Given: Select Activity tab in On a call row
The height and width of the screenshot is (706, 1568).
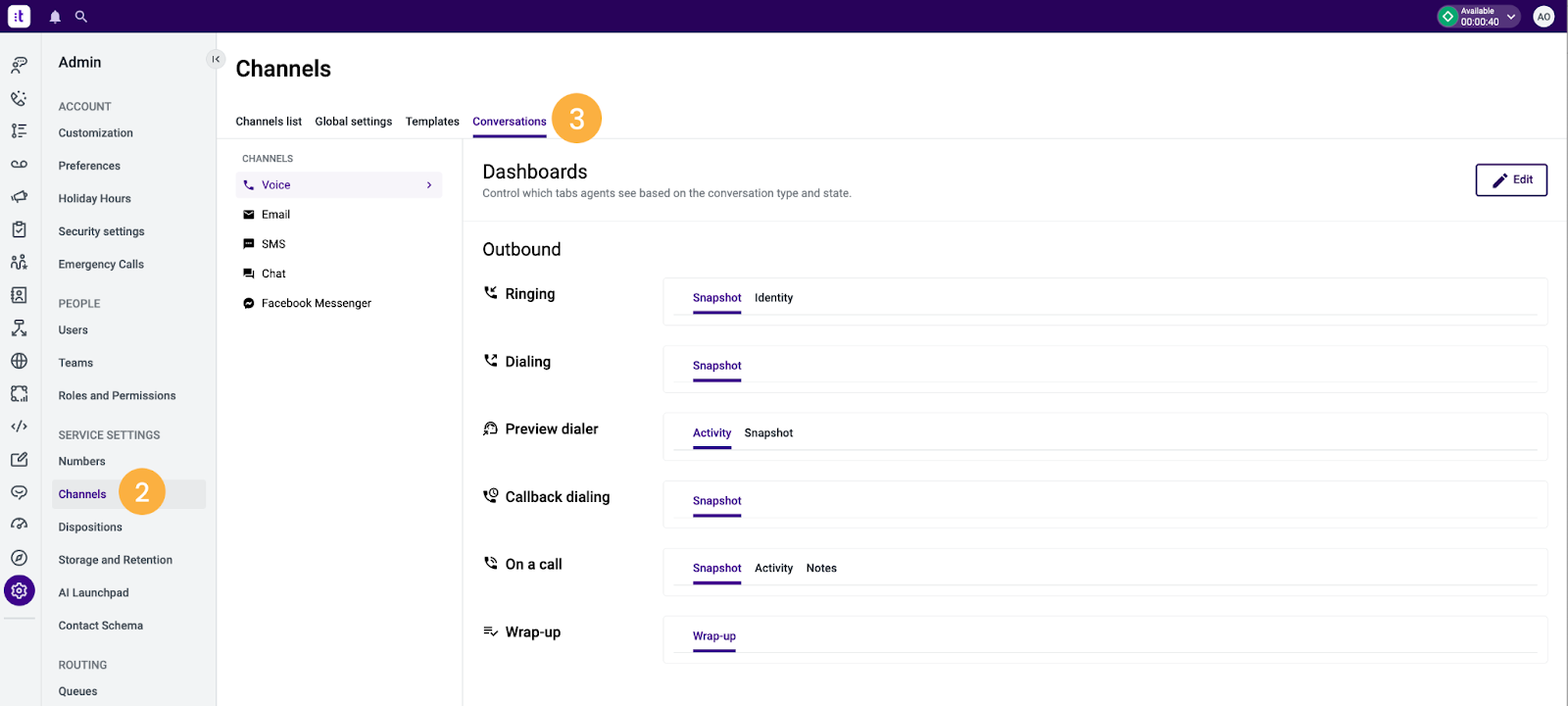Looking at the screenshot, I should pos(773,569).
